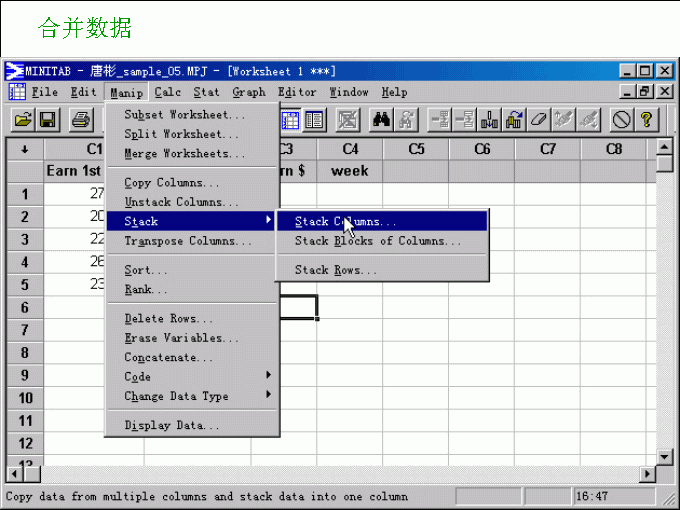Click the Save diskette toolbar icon
Viewport: 680px width, 510px height.
click(x=47, y=120)
